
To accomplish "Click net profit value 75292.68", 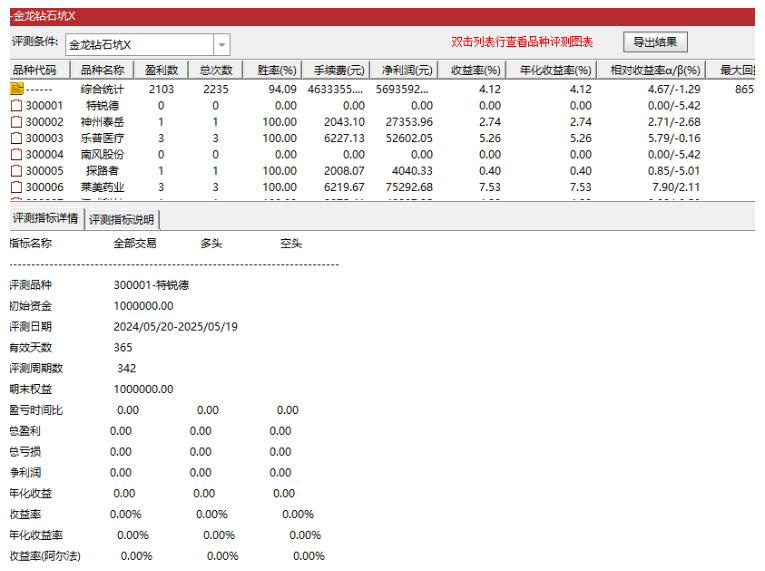I will [x=409, y=187].
